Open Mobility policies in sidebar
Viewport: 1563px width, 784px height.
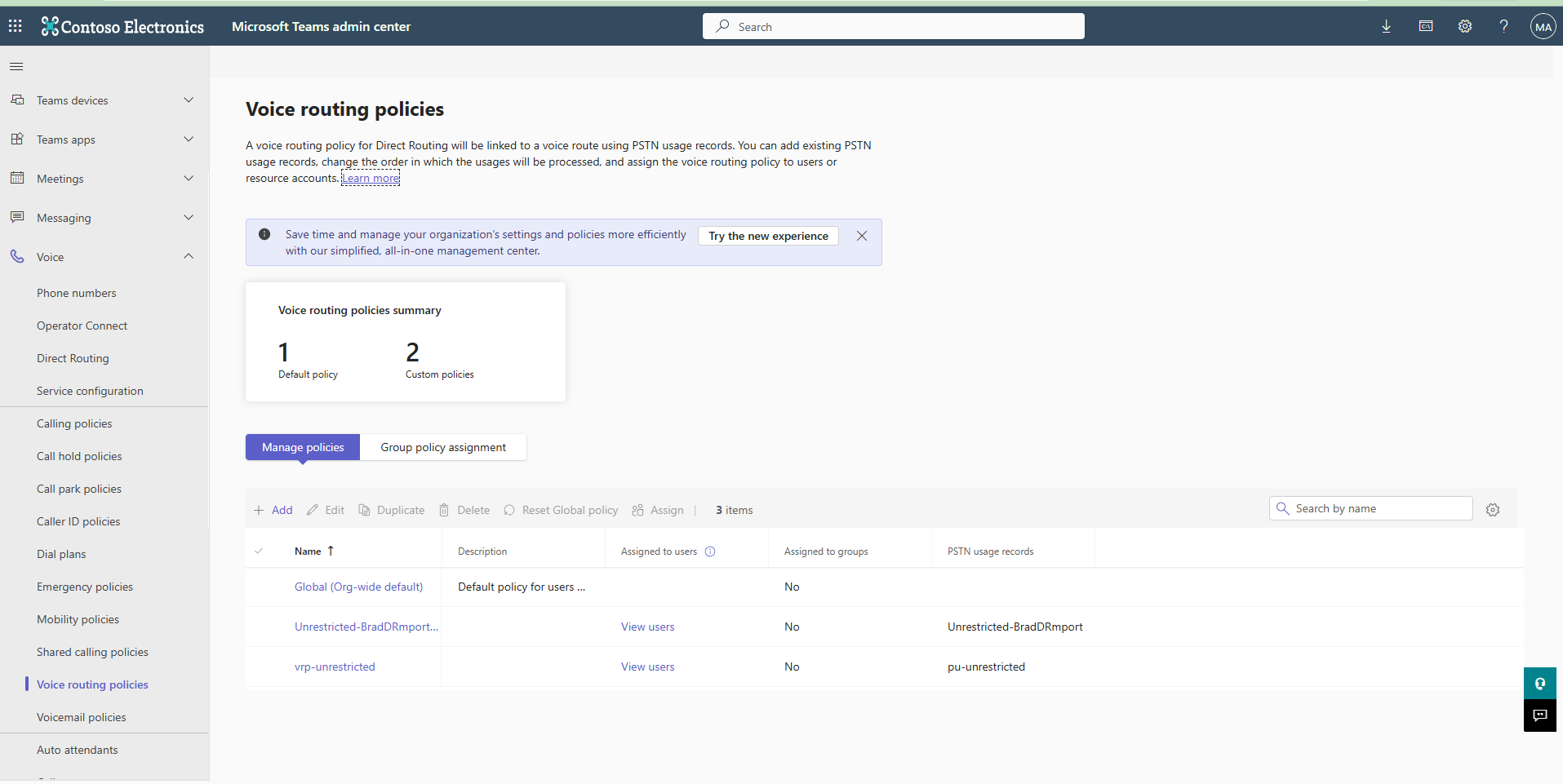coord(78,619)
